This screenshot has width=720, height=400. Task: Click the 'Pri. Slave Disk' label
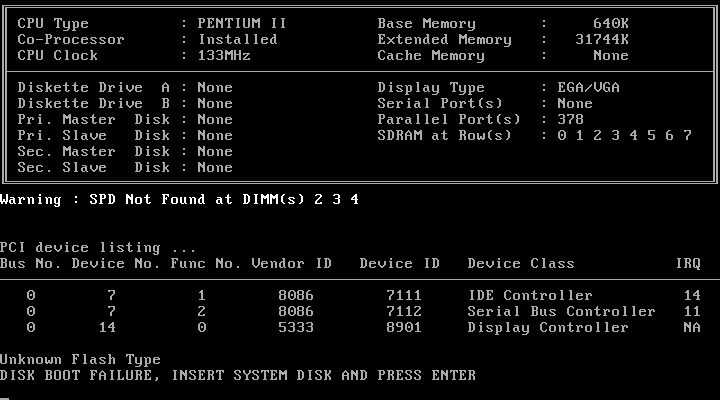(94, 135)
